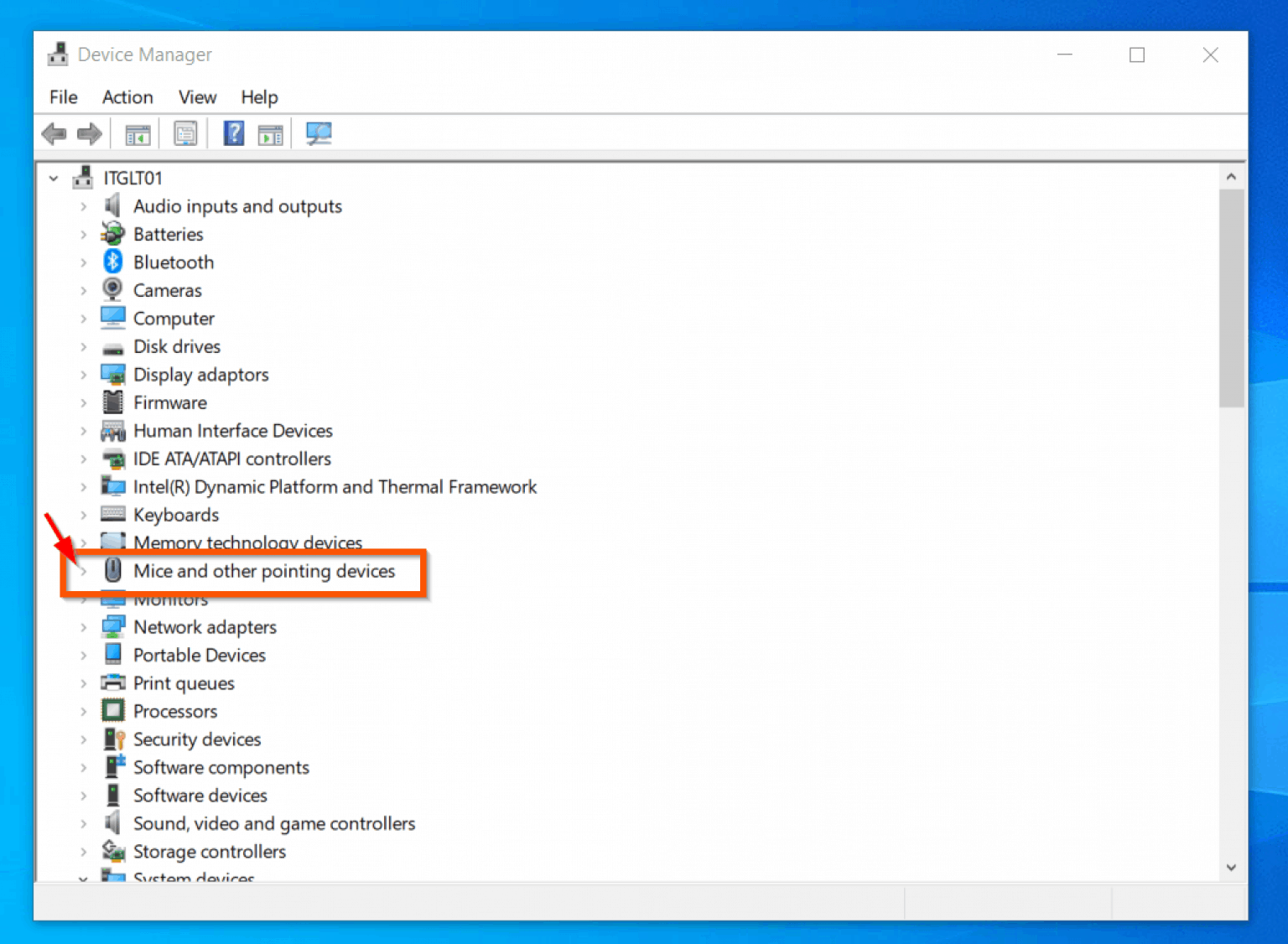Click the Forward navigation arrow
This screenshot has height=944, width=1288.
(89, 133)
